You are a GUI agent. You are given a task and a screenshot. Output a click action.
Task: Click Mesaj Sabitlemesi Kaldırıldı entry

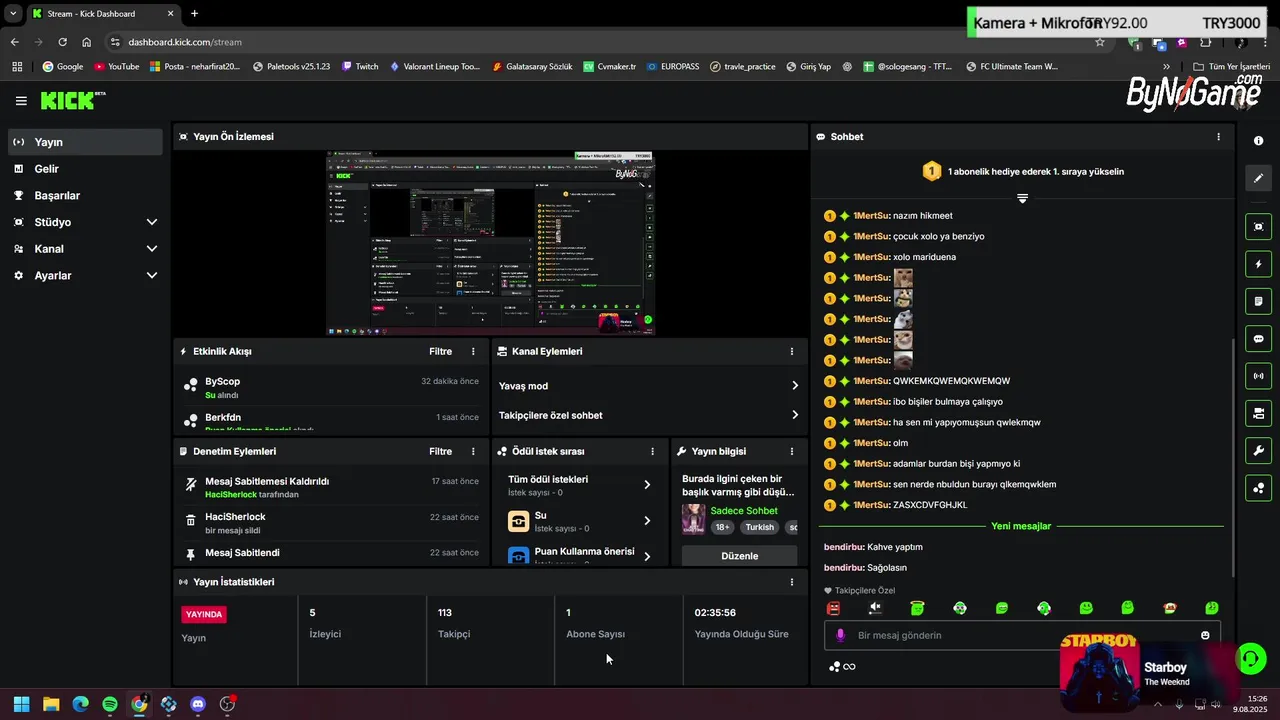point(331,487)
